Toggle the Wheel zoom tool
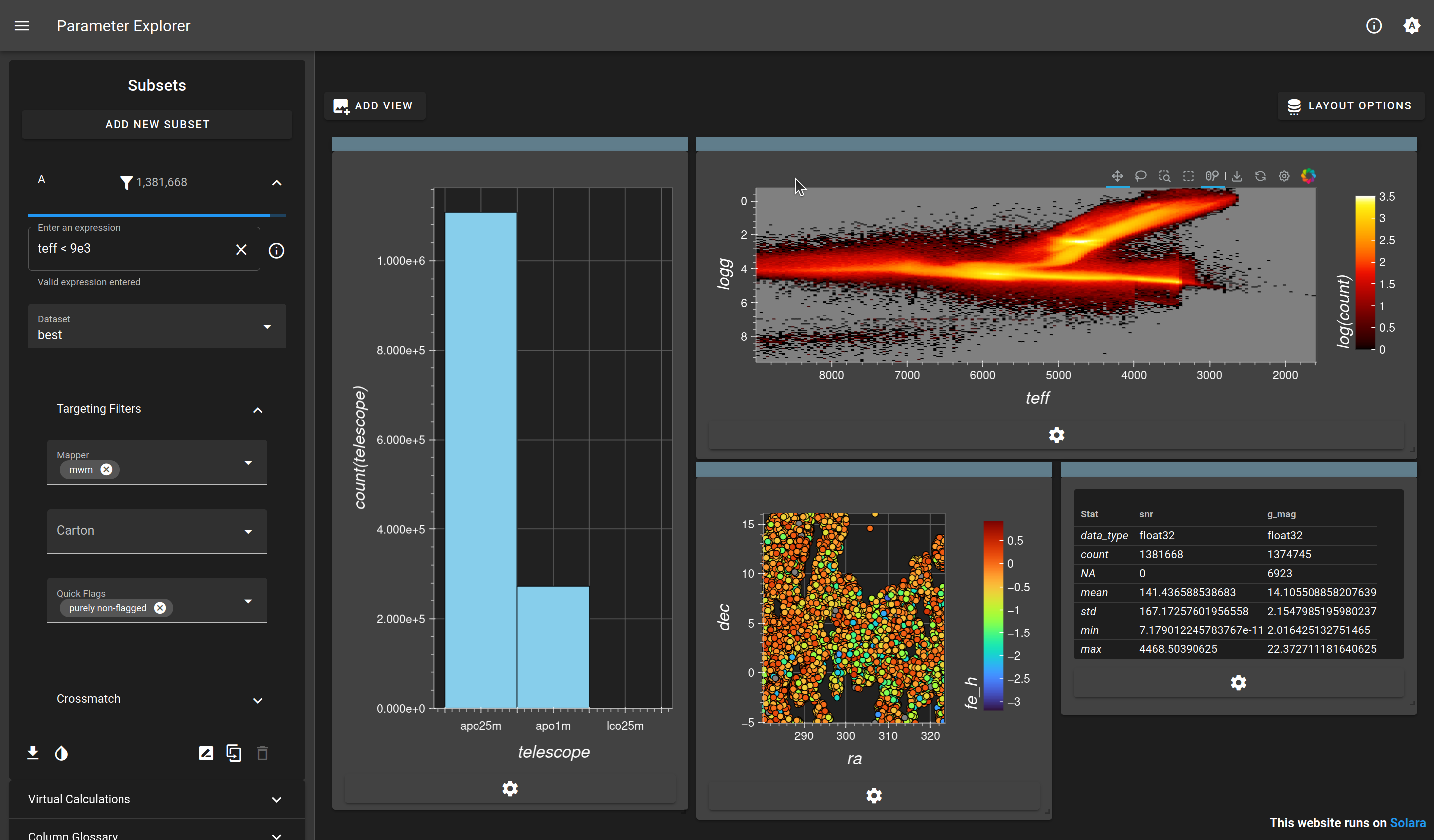Viewport: 1434px width, 840px height. pyautogui.click(x=1212, y=176)
